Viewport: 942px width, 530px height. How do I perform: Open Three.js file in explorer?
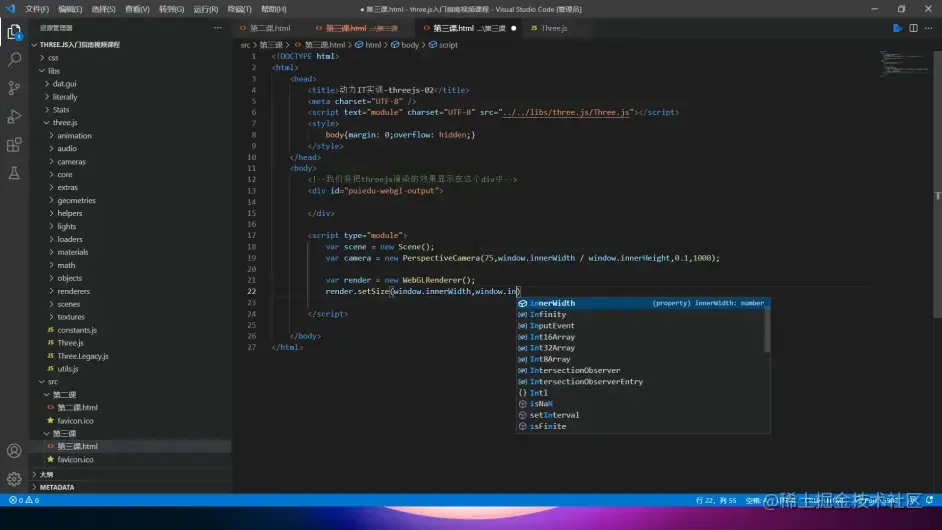[x=70, y=343]
